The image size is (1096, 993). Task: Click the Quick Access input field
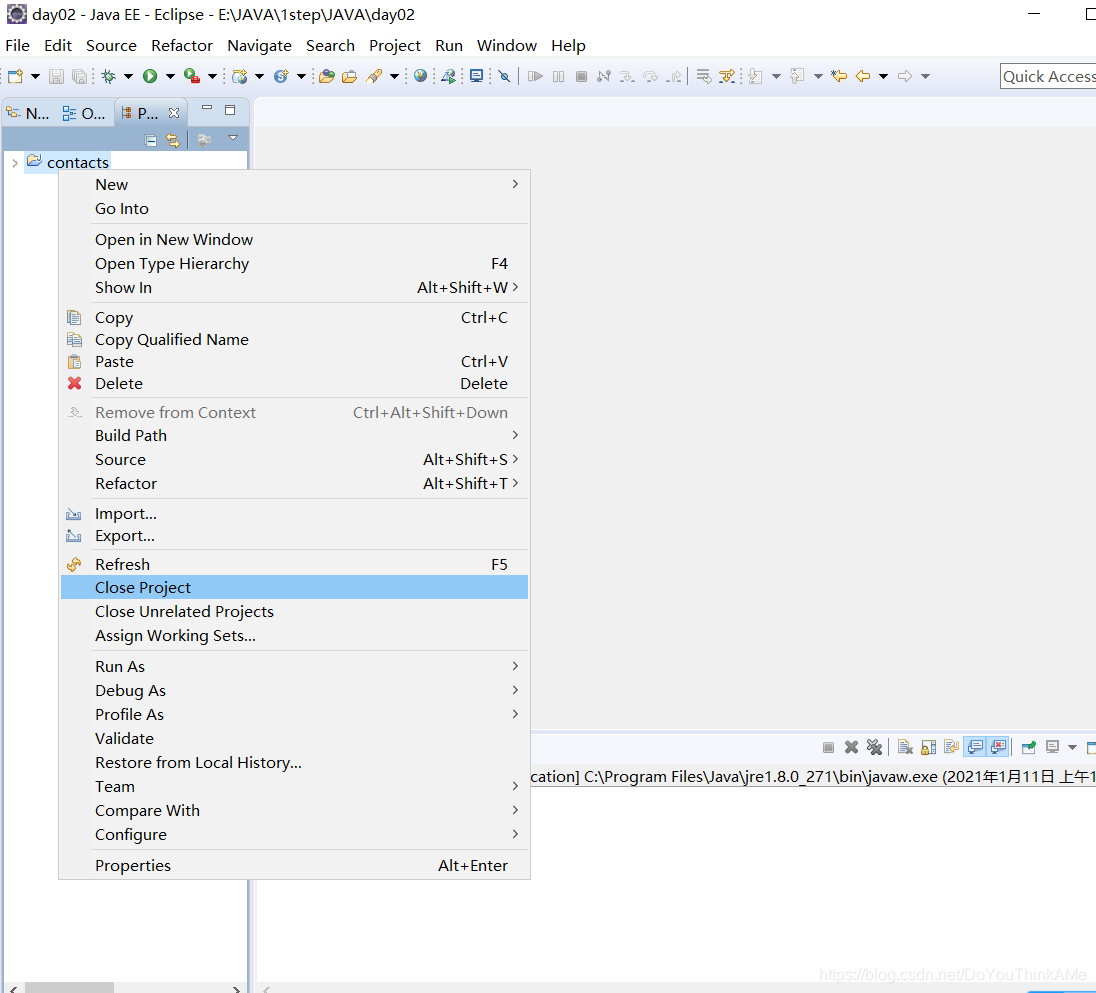point(1048,76)
